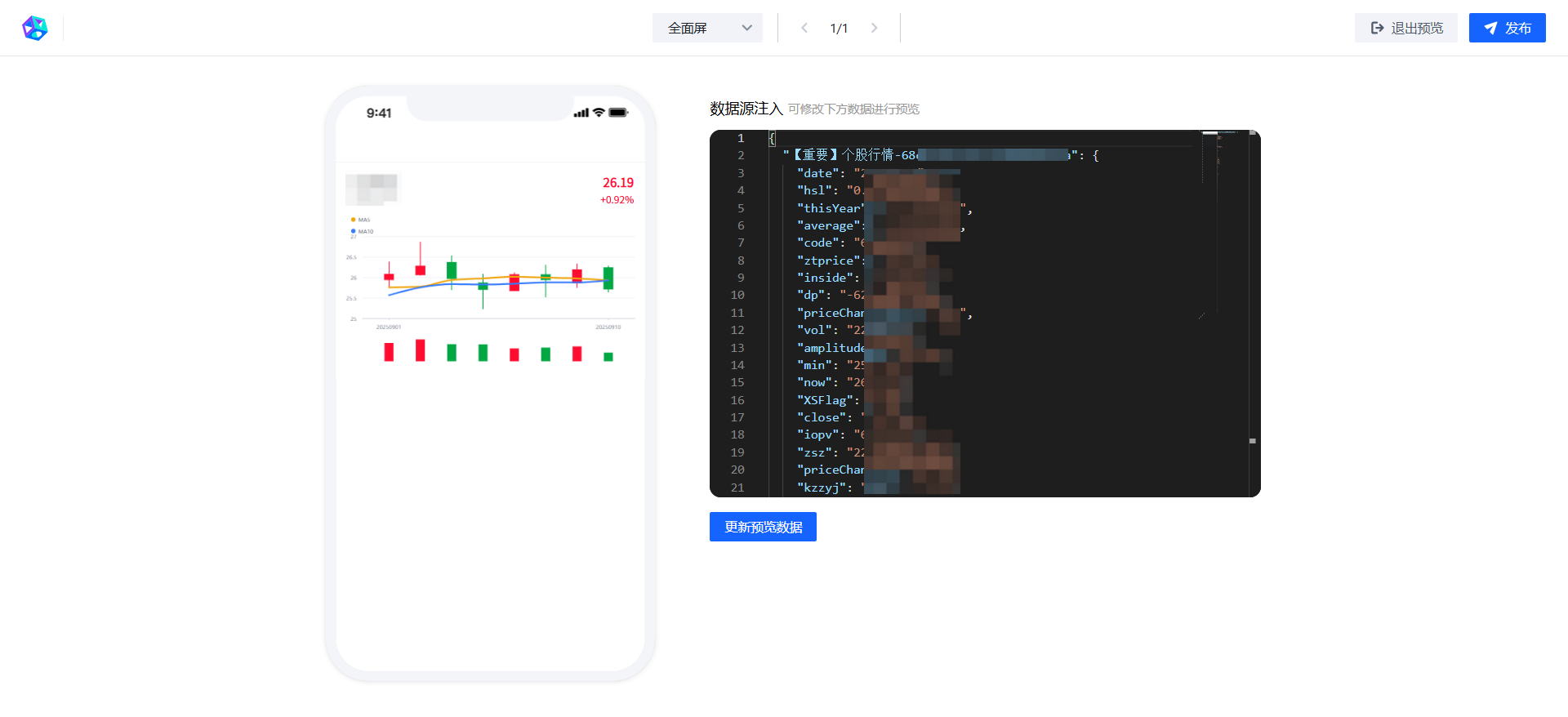Viewport: 1568px width, 717px height.
Task: Click the "kzzyj" key in editor
Action: (822, 488)
